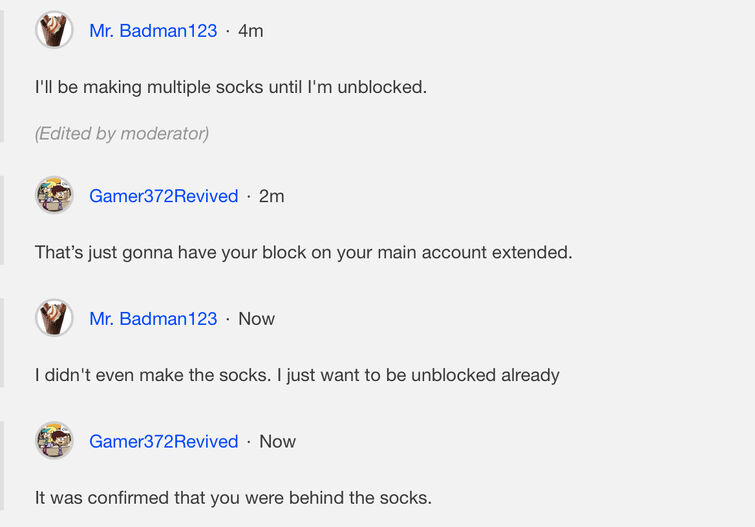Visit Gamer372Revived profile link on the 2m comment
This screenshot has width=755, height=527.
[x=164, y=196]
